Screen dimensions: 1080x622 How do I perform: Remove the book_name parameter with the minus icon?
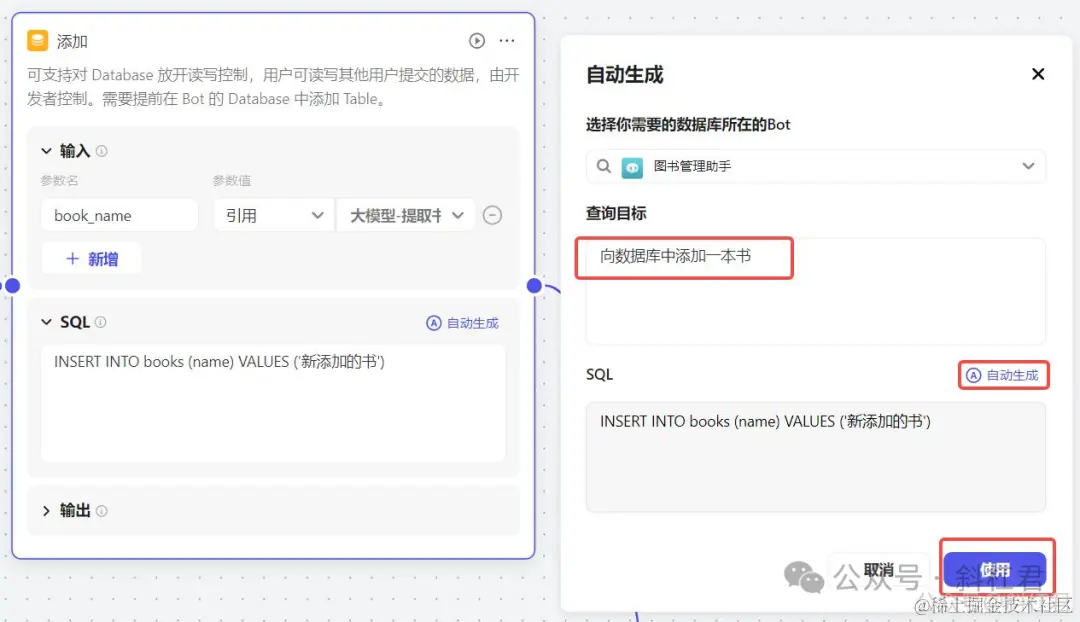492,214
